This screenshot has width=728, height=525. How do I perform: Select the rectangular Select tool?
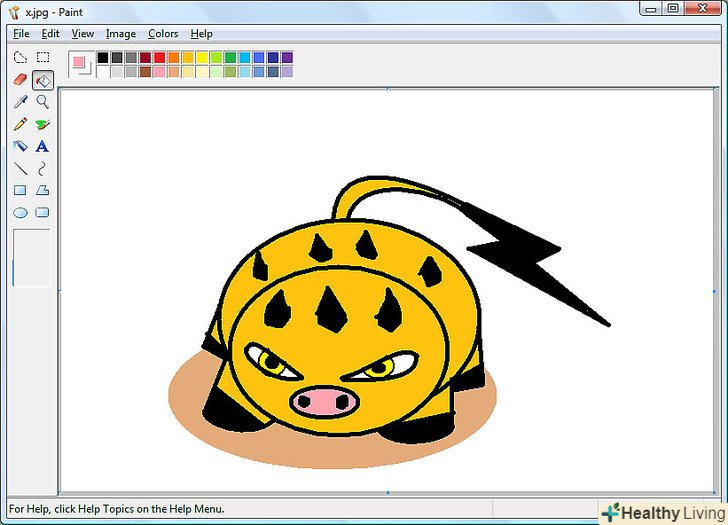43,57
